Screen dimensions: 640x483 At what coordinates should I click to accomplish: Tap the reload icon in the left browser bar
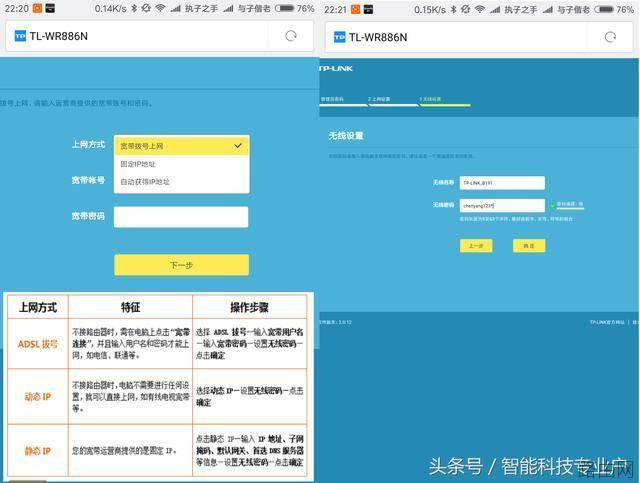[291, 36]
